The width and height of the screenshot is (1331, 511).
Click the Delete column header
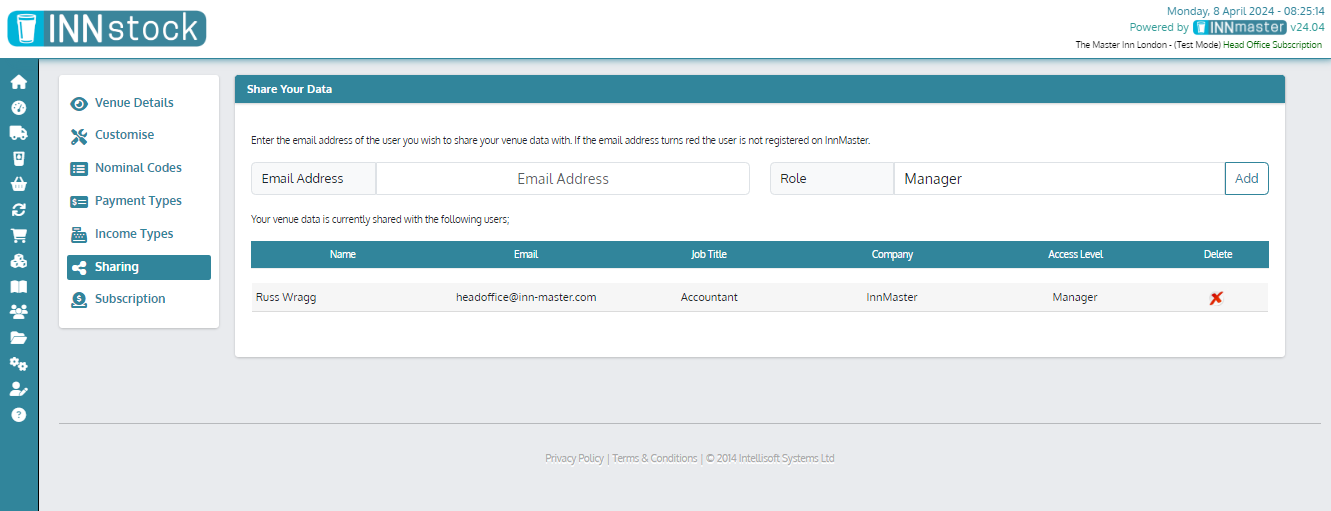click(x=1218, y=254)
